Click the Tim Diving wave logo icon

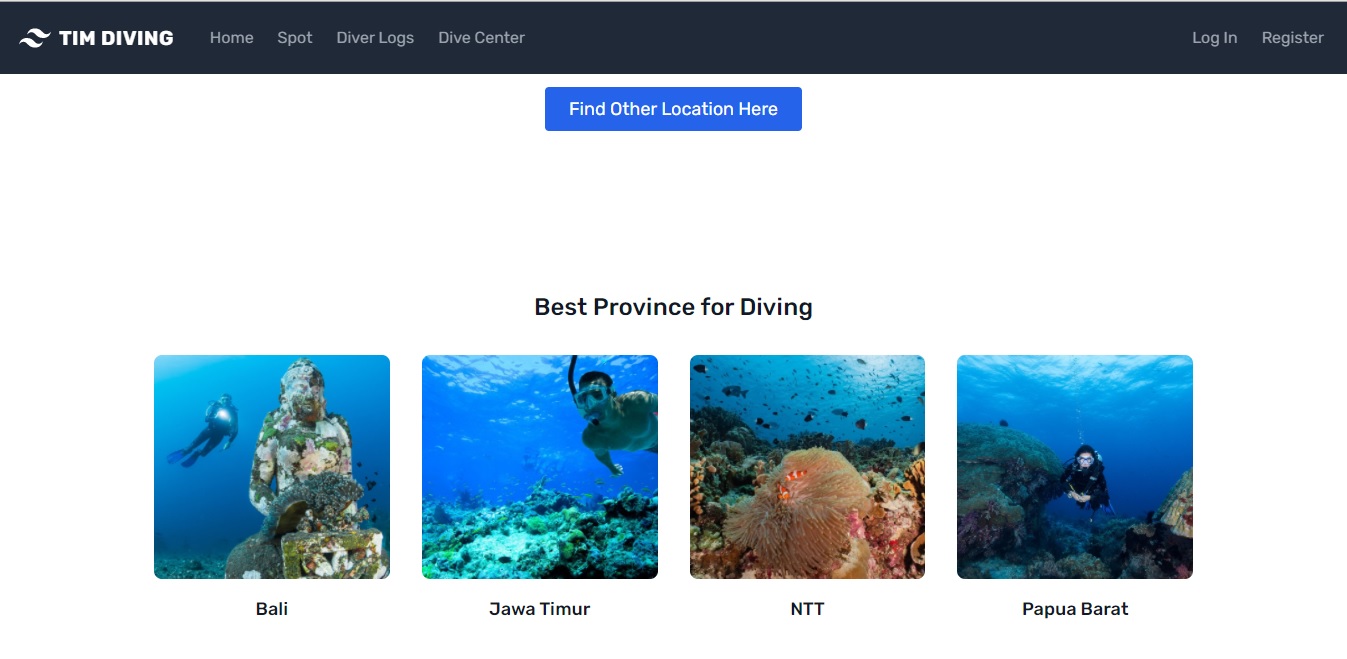click(x=35, y=38)
